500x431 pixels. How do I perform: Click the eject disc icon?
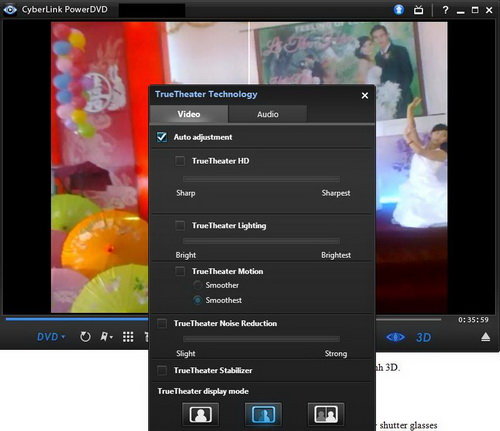click(x=486, y=337)
